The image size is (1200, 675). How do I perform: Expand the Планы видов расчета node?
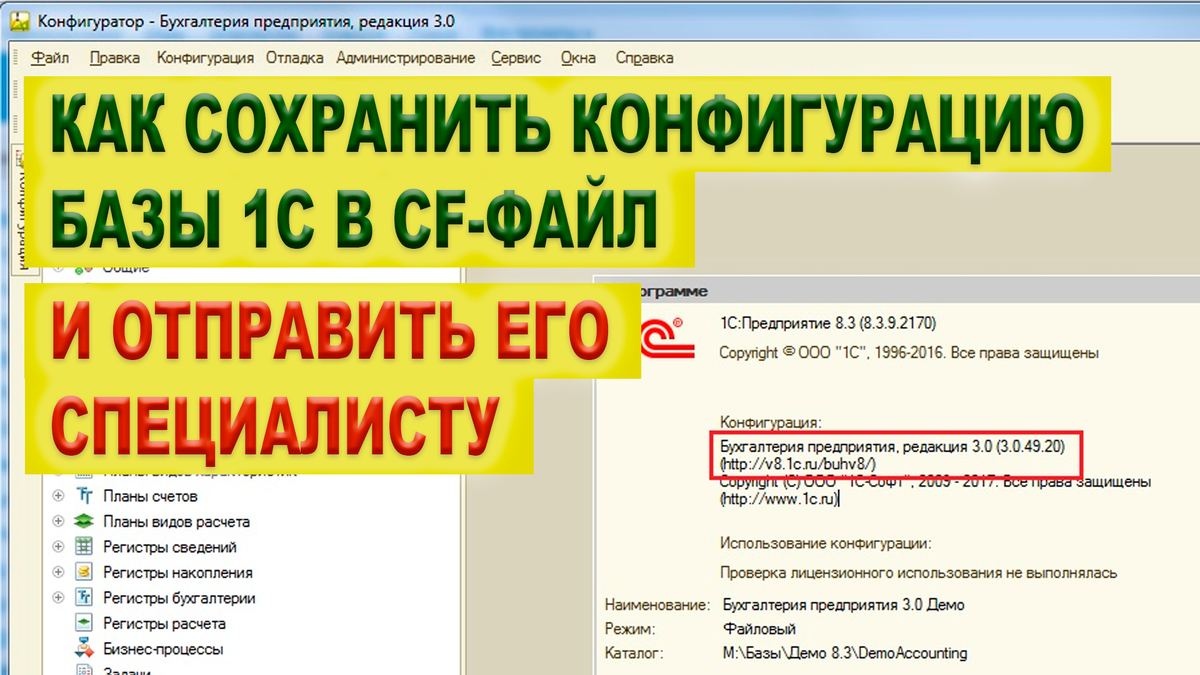[x=58, y=522]
